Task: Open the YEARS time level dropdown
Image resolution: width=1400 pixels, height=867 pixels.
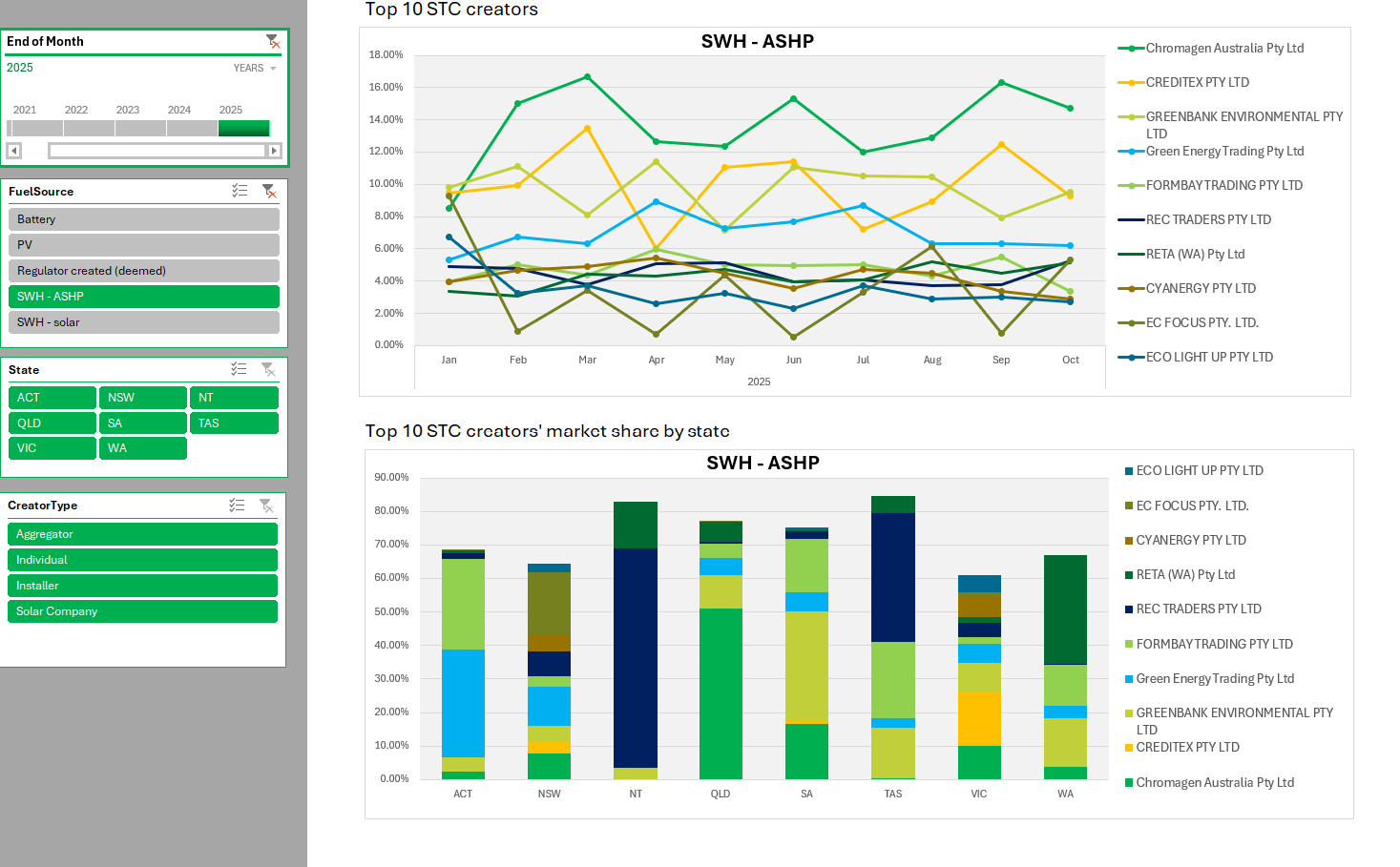Action: point(255,69)
